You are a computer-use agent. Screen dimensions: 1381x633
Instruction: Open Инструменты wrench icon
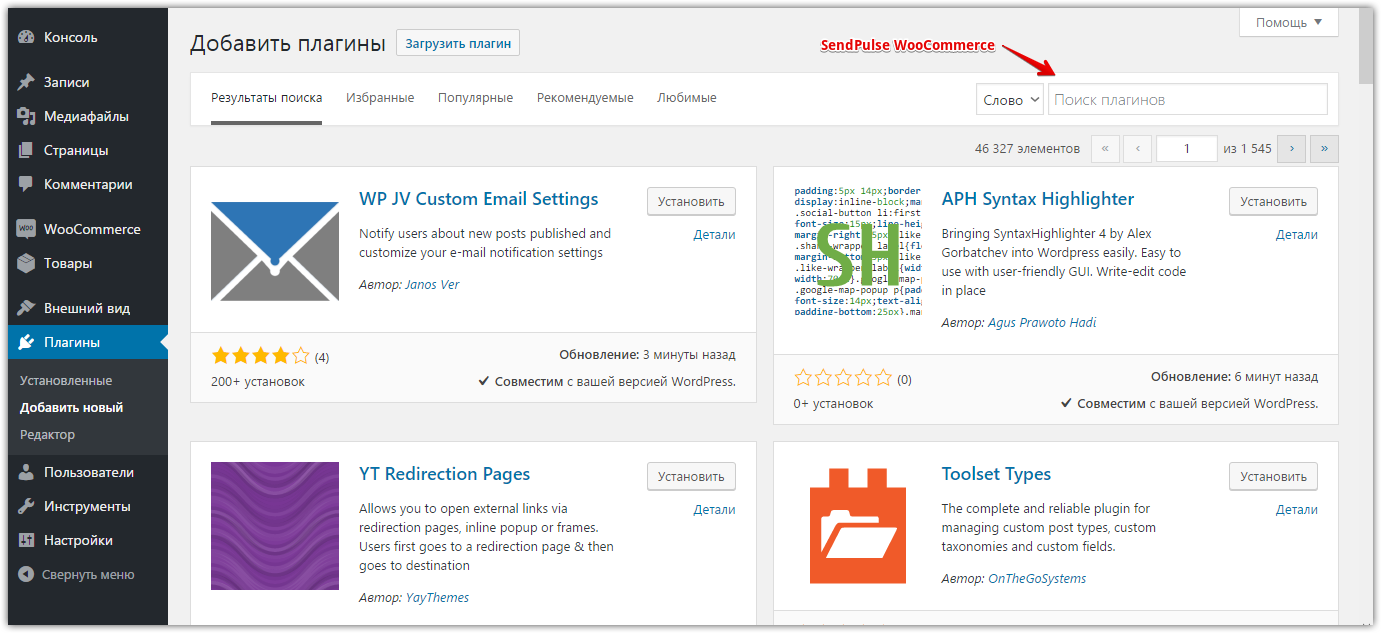(27, 506)
